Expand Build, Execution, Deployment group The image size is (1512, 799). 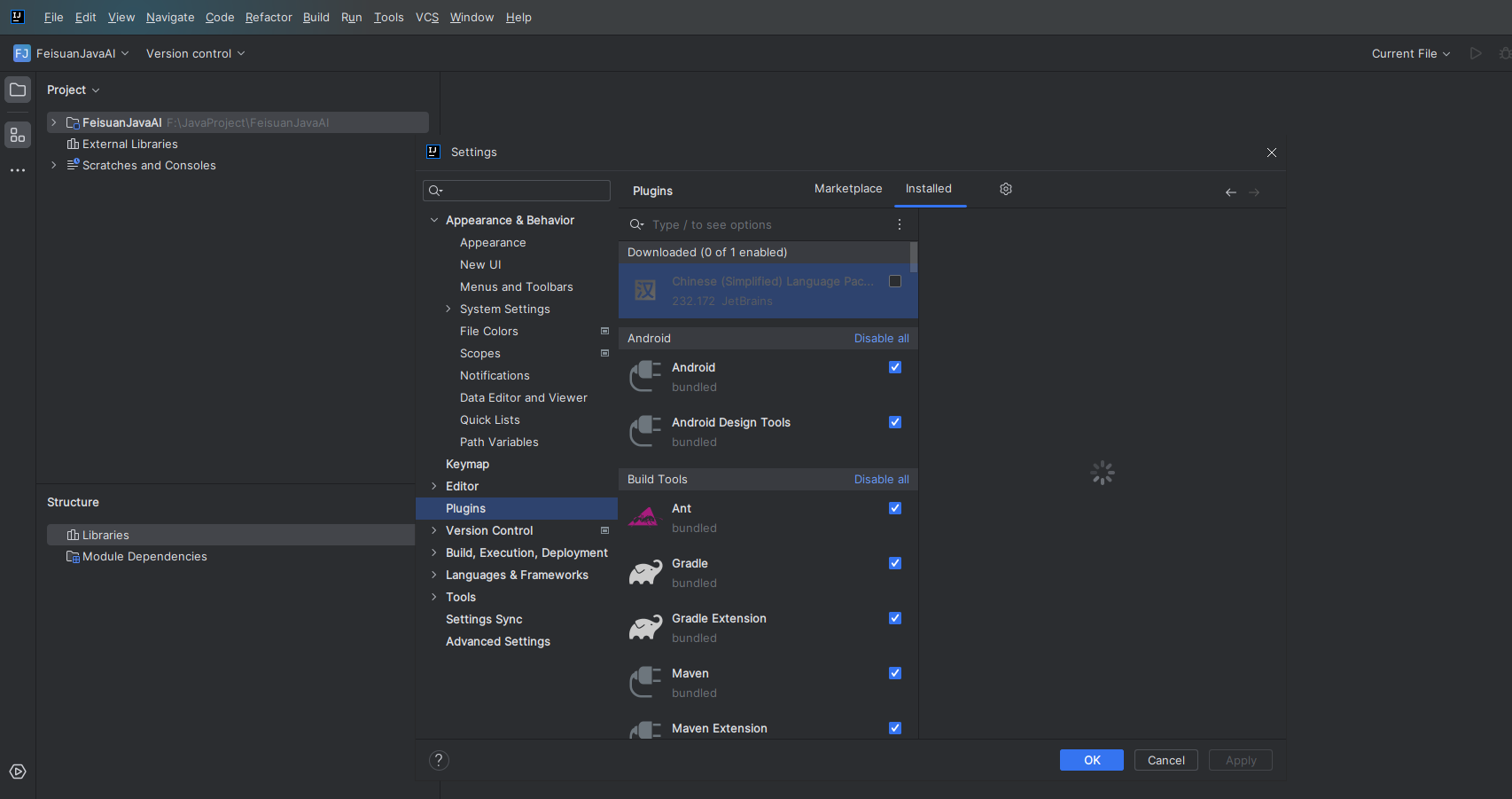[x=434, y=552]
